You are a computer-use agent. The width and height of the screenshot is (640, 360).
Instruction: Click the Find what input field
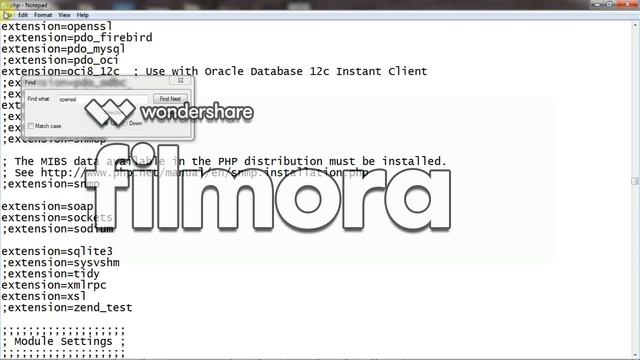(x=102, y=99)
